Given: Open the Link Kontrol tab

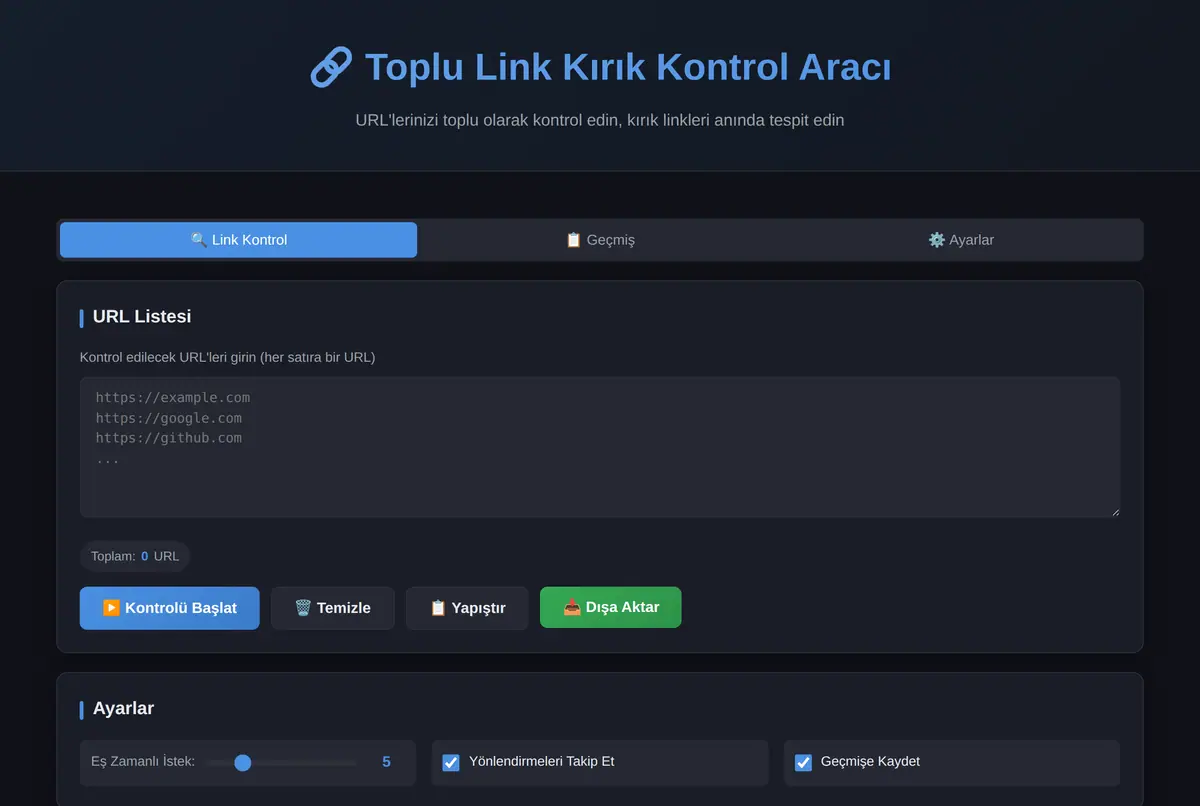Looking at the screenshot, I should click(x=238, y=240).
